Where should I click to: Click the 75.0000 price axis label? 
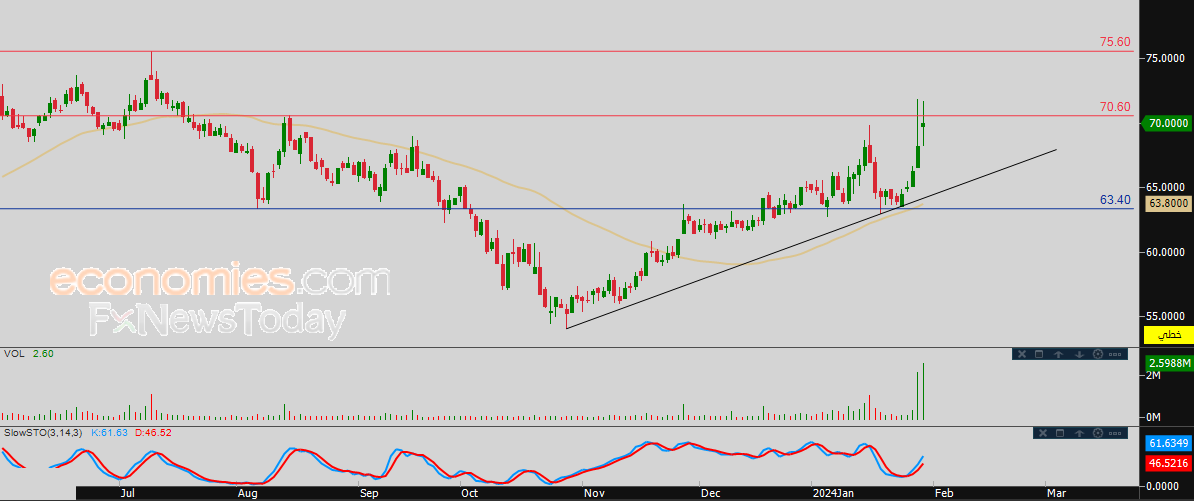pyautogui.click(x=1165, y=58)
